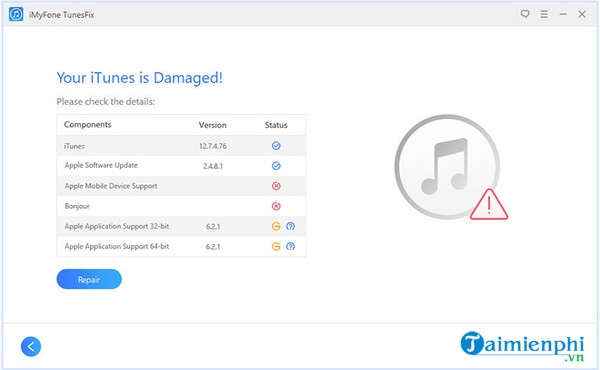Click Apple Software Update status checkmark
Viewport: 600px width, 370px height.
[x=276, y=166]
